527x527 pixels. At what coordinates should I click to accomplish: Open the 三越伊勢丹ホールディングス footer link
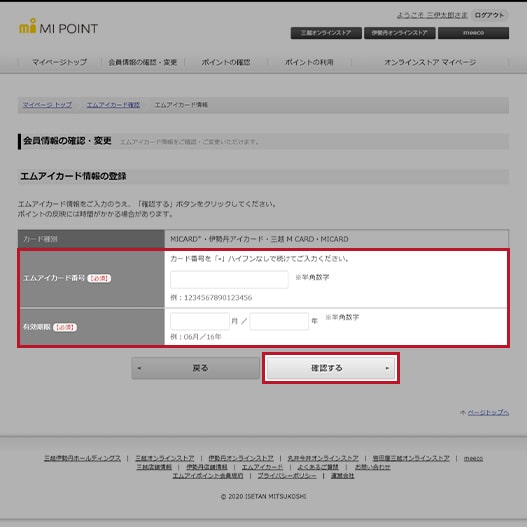coord(82,458)
